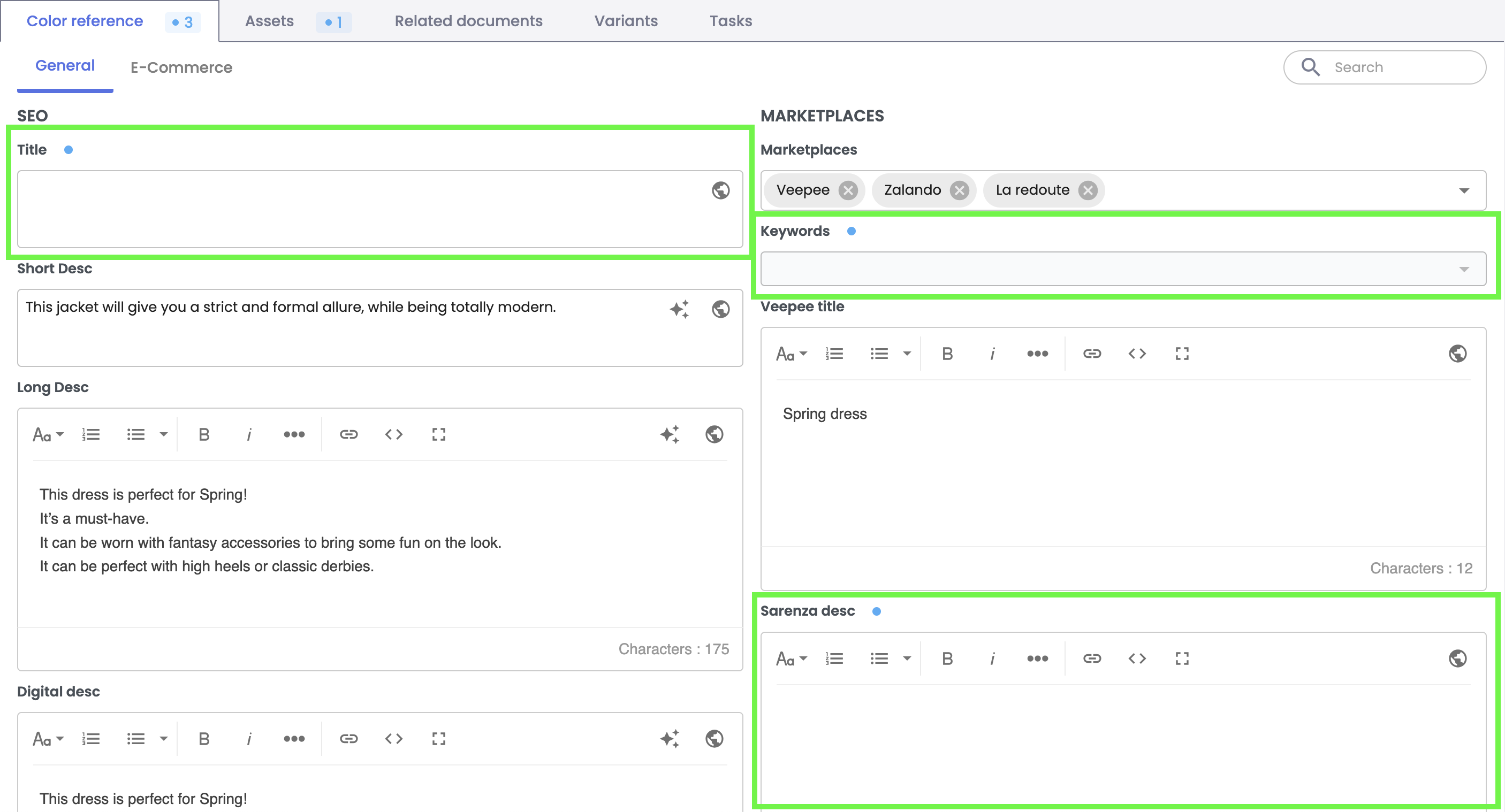Insert link in Long Desc editor
1505x812 pixels.
[348, 434]
